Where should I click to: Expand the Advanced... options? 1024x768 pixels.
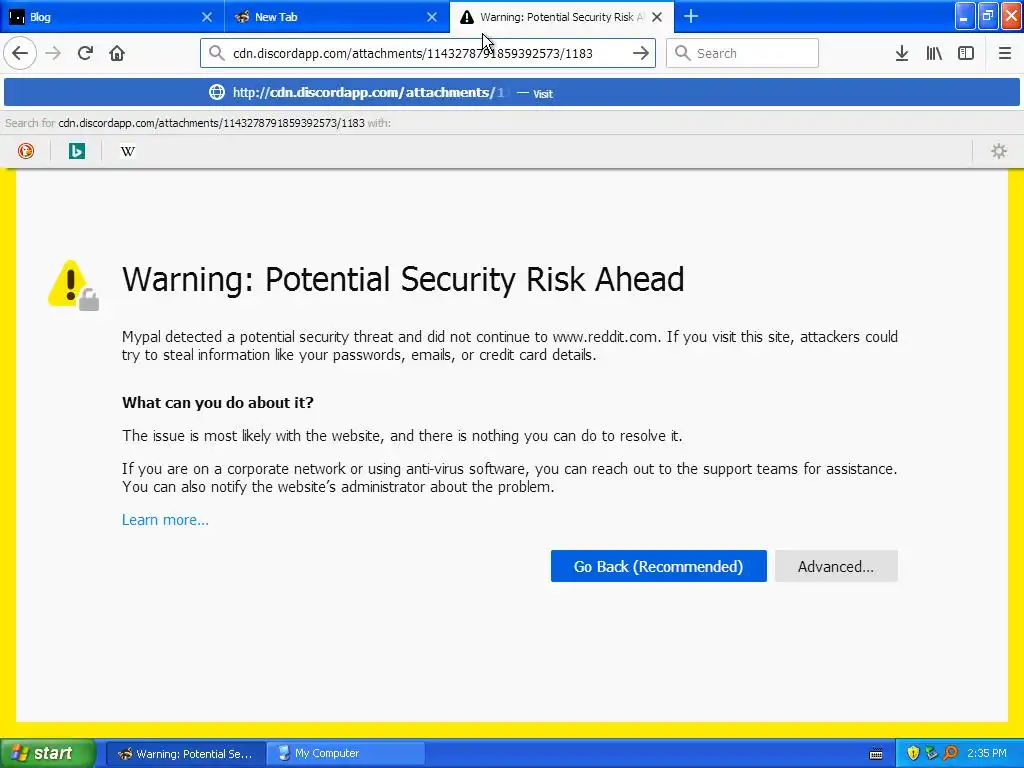(x=836, y=566)
